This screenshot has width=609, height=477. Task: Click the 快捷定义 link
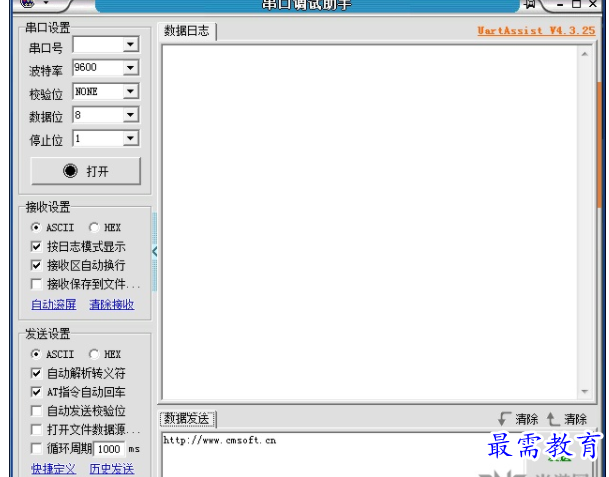point(54,469)
